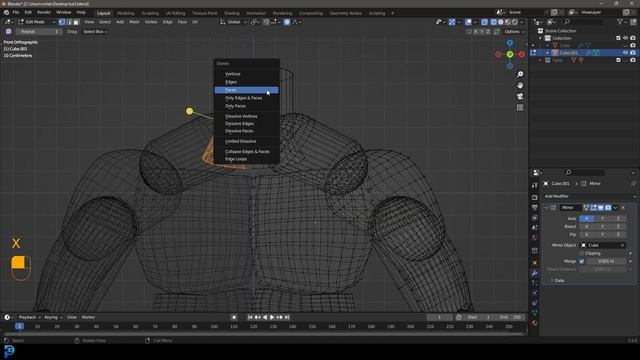This screenshot has height=360, width=640.
Task: Collapse Collection tree in outliner
Action: (540, 38)
